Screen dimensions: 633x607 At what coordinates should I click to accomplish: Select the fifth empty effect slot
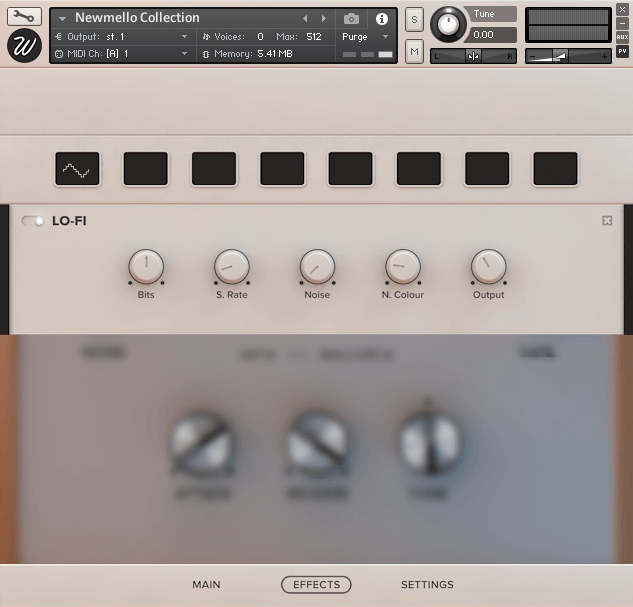coord(350,169)
